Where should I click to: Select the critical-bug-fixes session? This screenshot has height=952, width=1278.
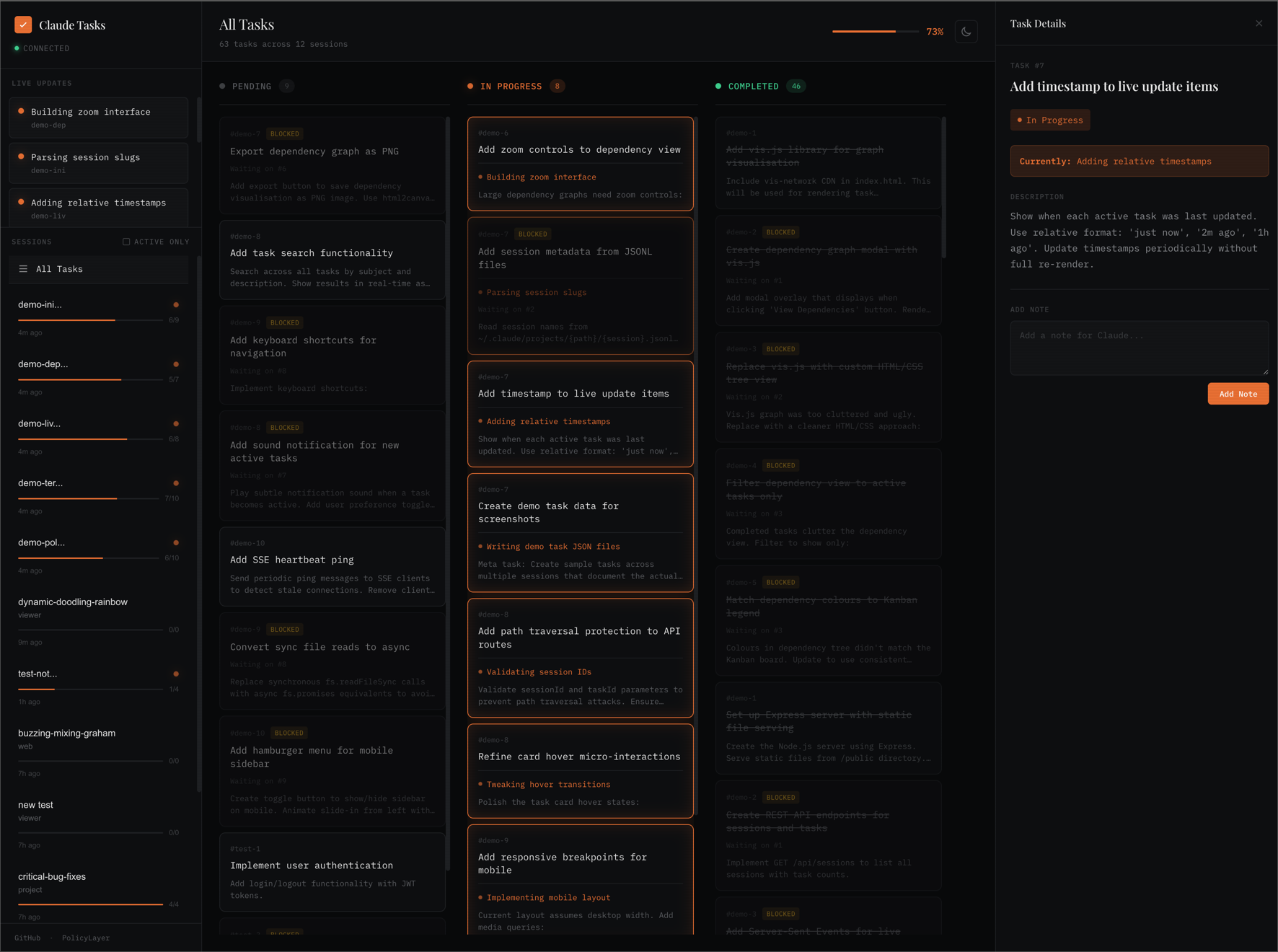click(52, 876)
